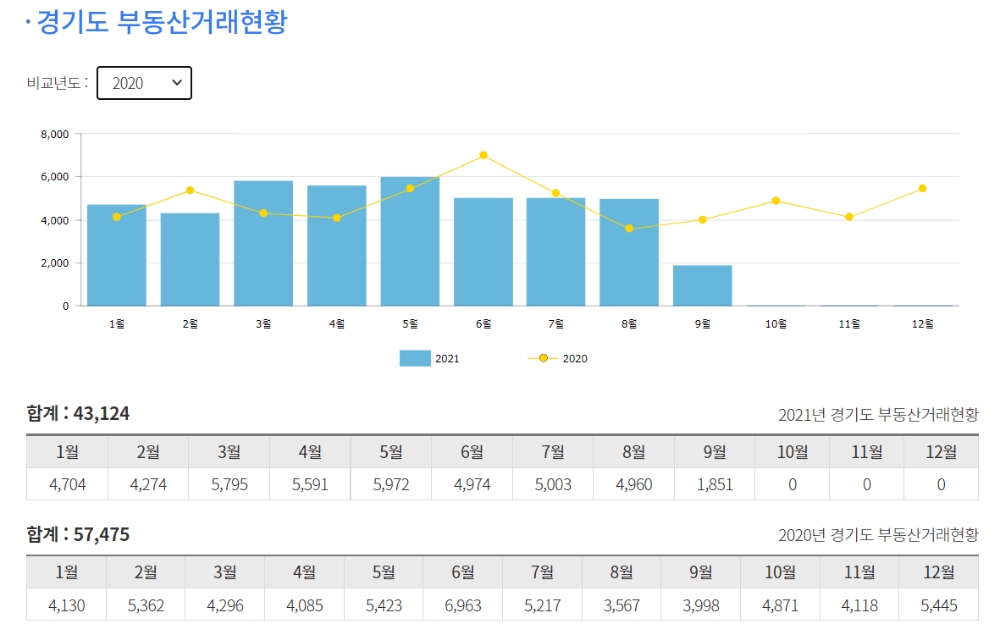Click the yellow marker above 8월
The image size is (1000, 635).
(x=631, y=229)
